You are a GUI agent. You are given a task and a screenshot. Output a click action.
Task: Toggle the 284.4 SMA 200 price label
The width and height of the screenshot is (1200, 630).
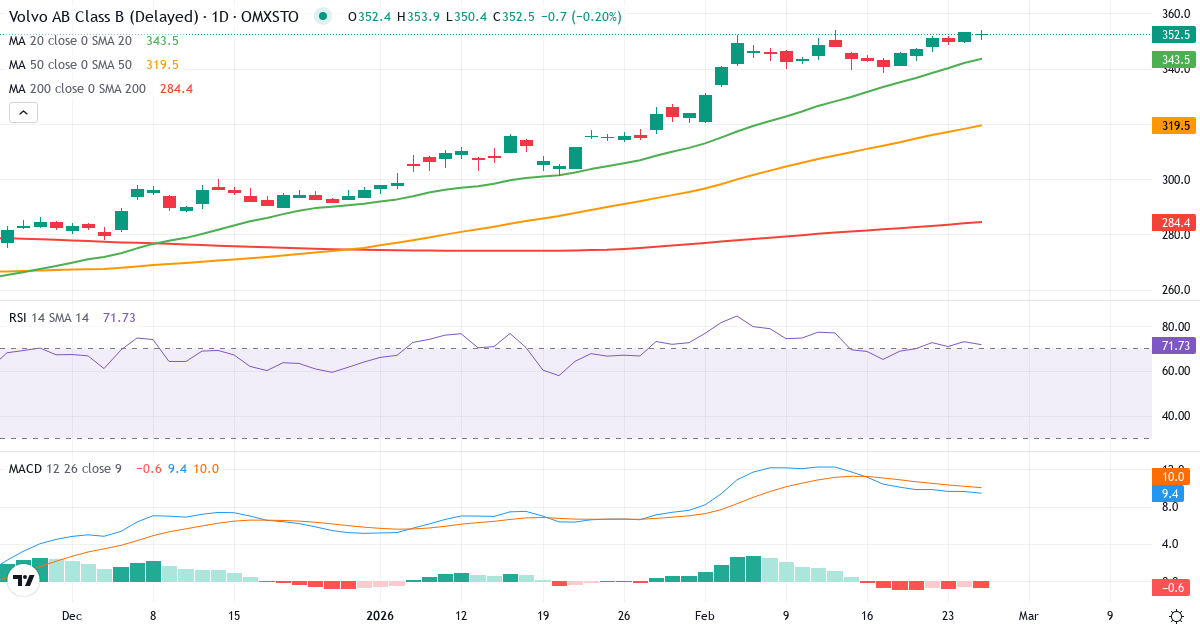click(x=1175, y=223)
